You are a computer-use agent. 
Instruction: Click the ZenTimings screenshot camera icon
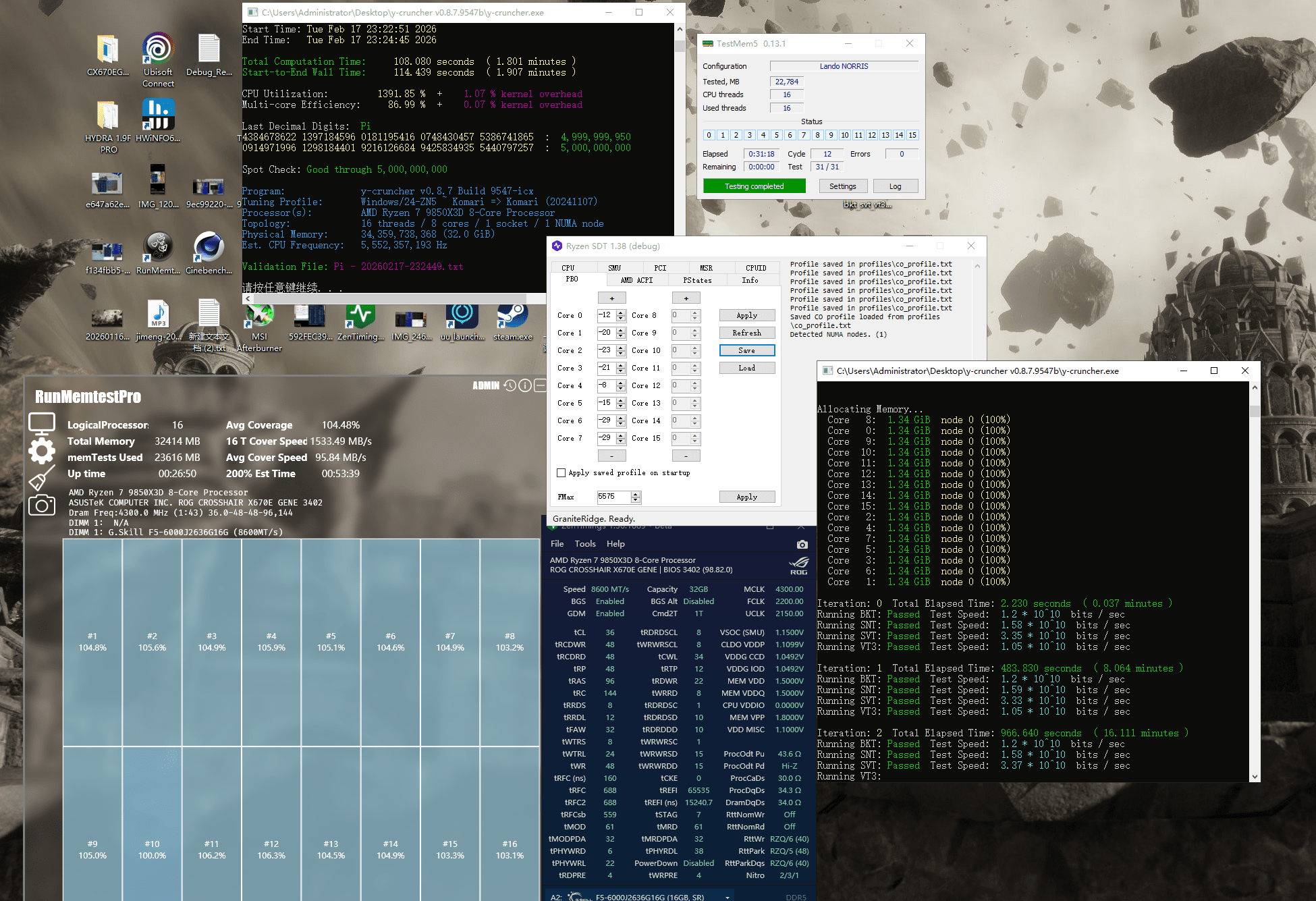pyautogui.click(x=802, y=544)
